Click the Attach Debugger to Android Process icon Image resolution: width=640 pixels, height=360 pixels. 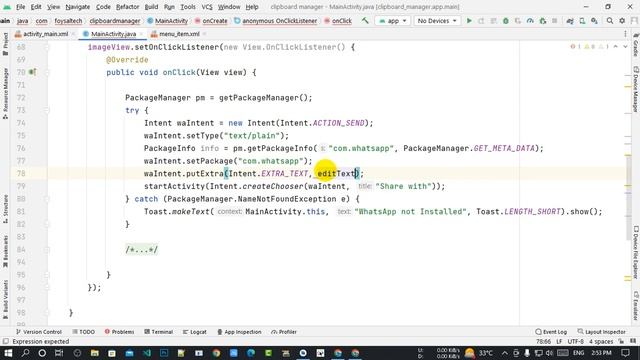542,20
